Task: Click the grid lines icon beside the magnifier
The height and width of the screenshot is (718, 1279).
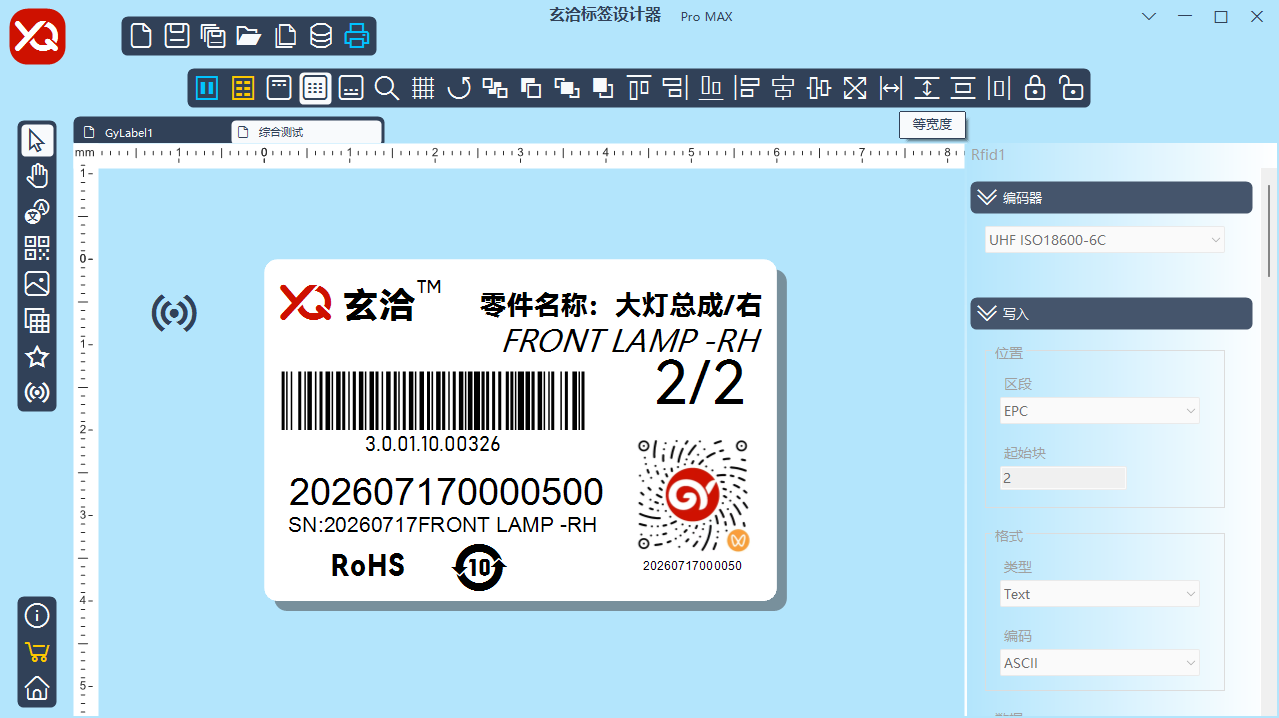Action: pyautogui.click(x=423, y=88)
